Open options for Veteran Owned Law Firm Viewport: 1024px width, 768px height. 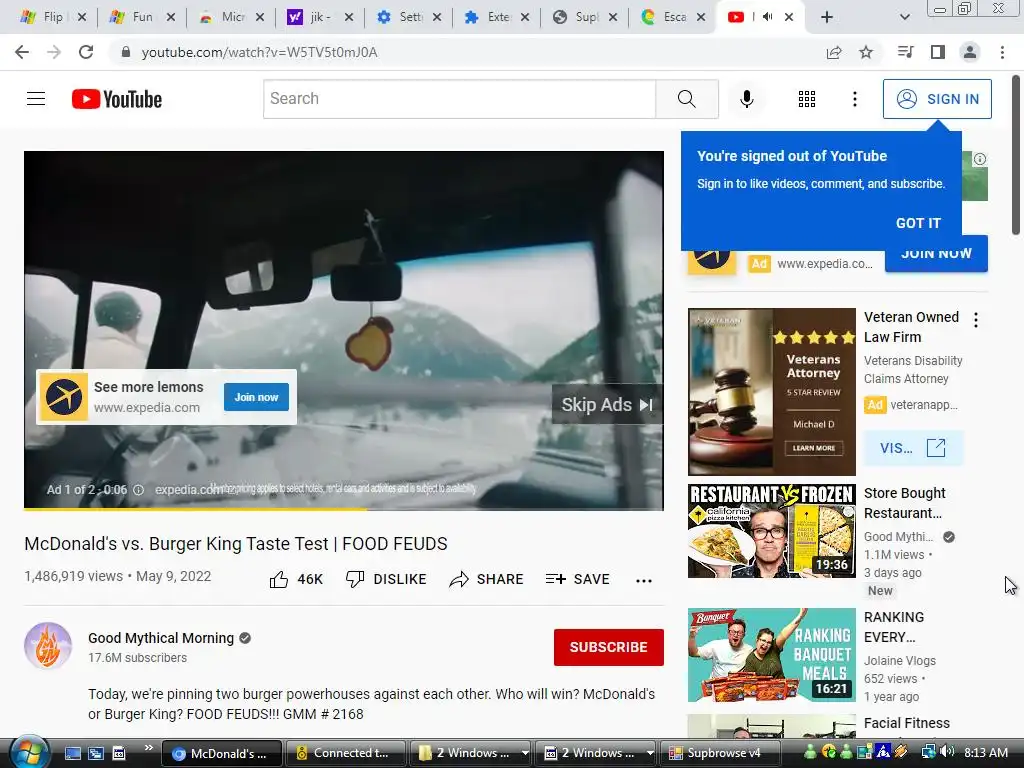pos(976,320)
